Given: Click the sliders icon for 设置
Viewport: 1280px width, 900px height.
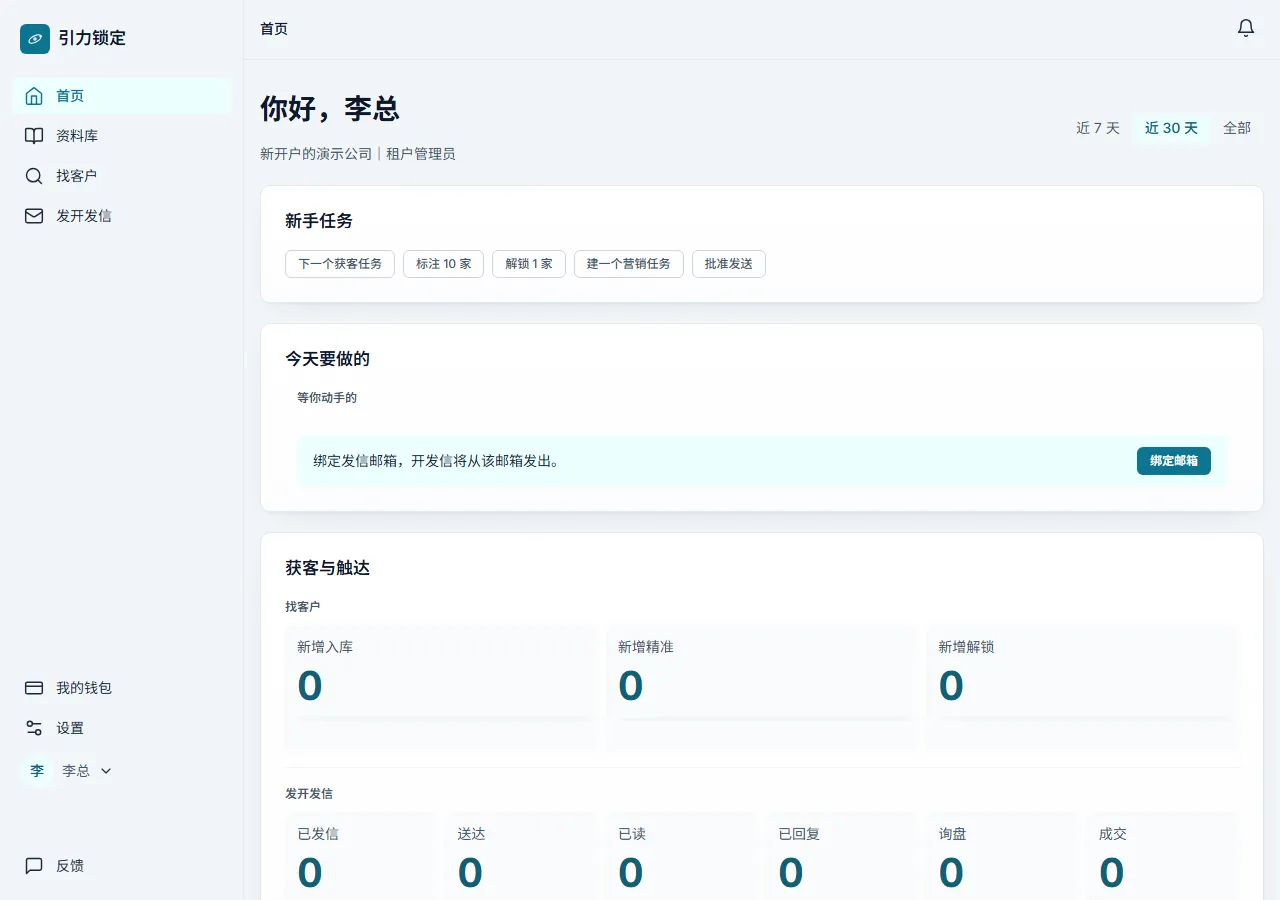Looking at the screenshot, I should point(34,728).
